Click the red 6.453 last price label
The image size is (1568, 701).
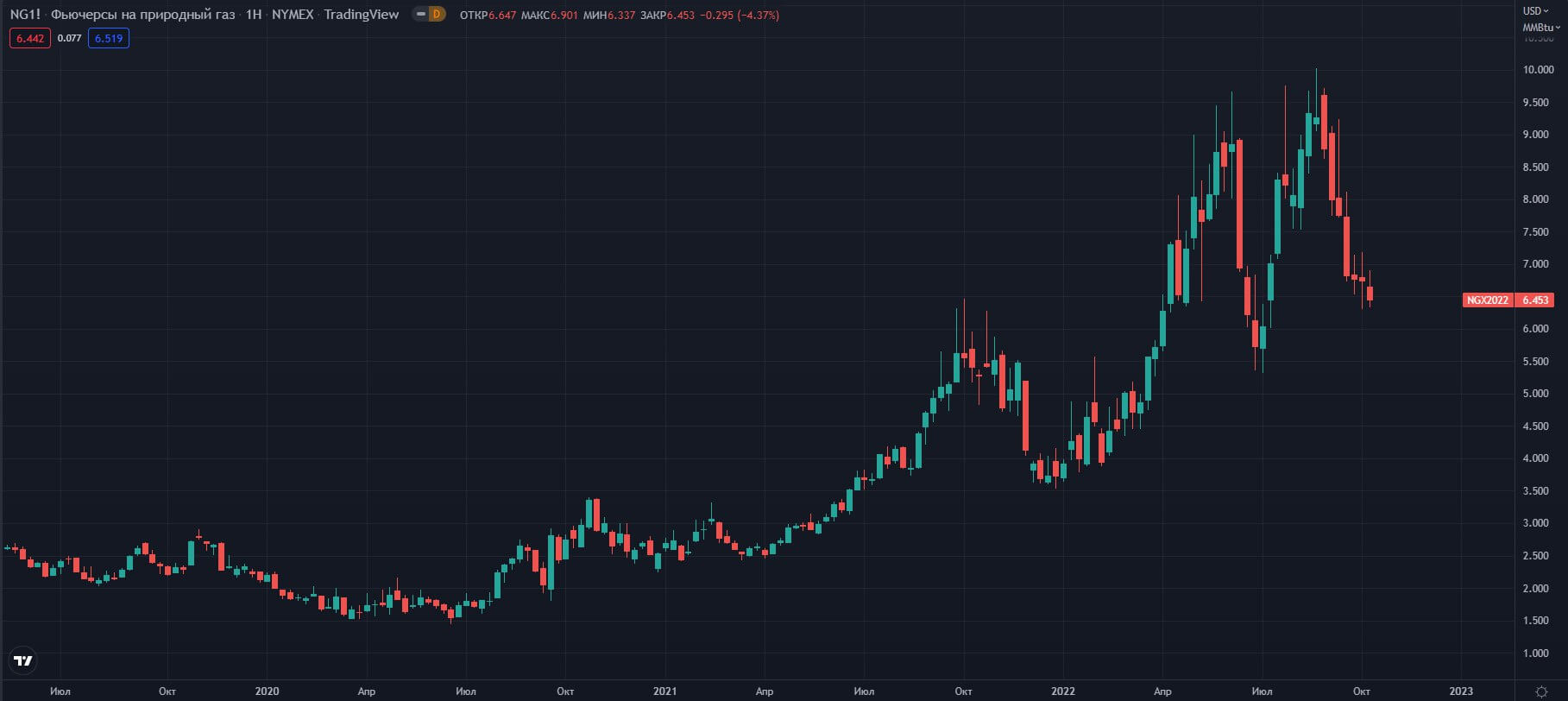(1535, 300)
